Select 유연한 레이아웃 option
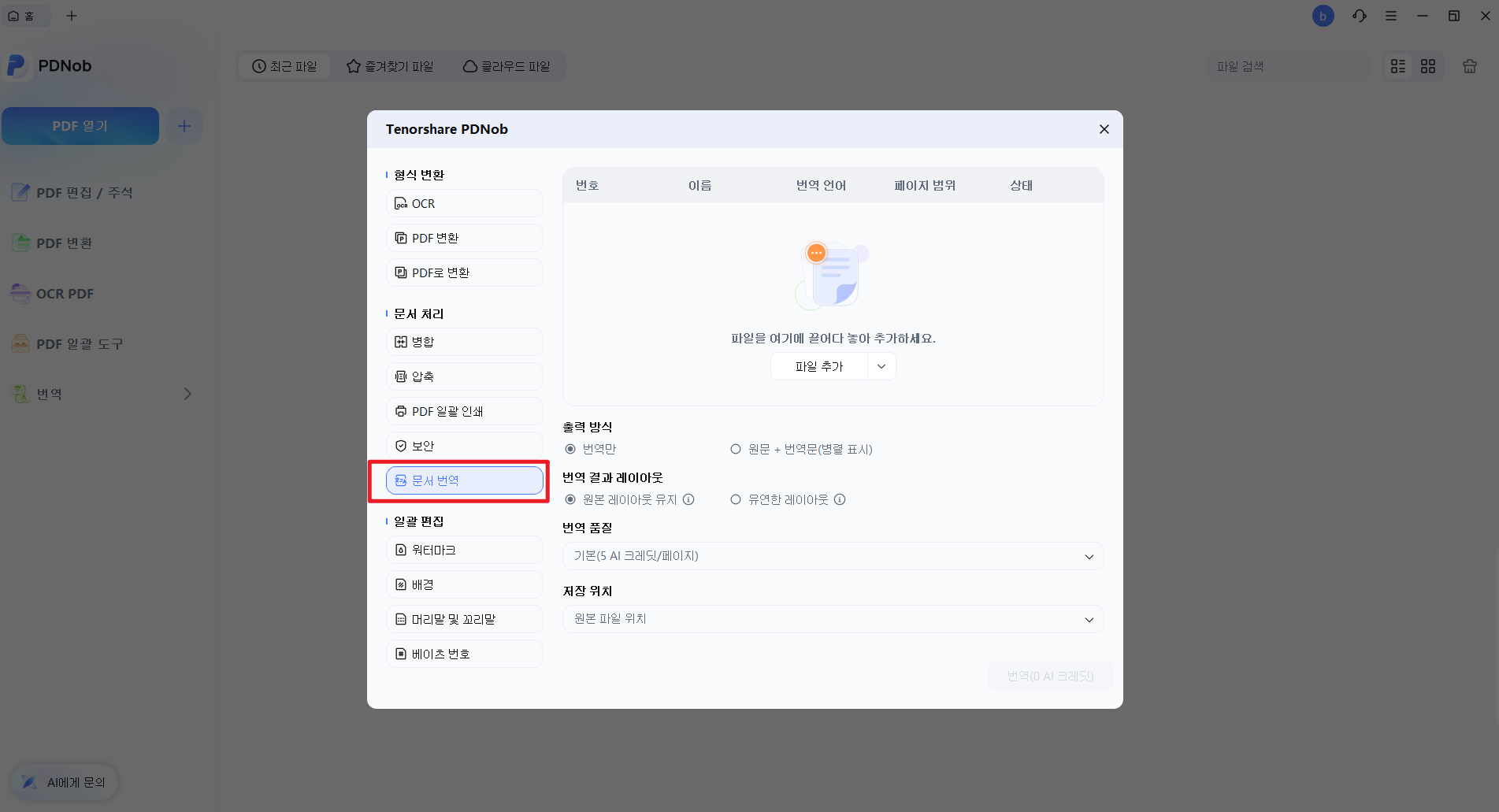 pyautogui.click(x=780, y=499)
